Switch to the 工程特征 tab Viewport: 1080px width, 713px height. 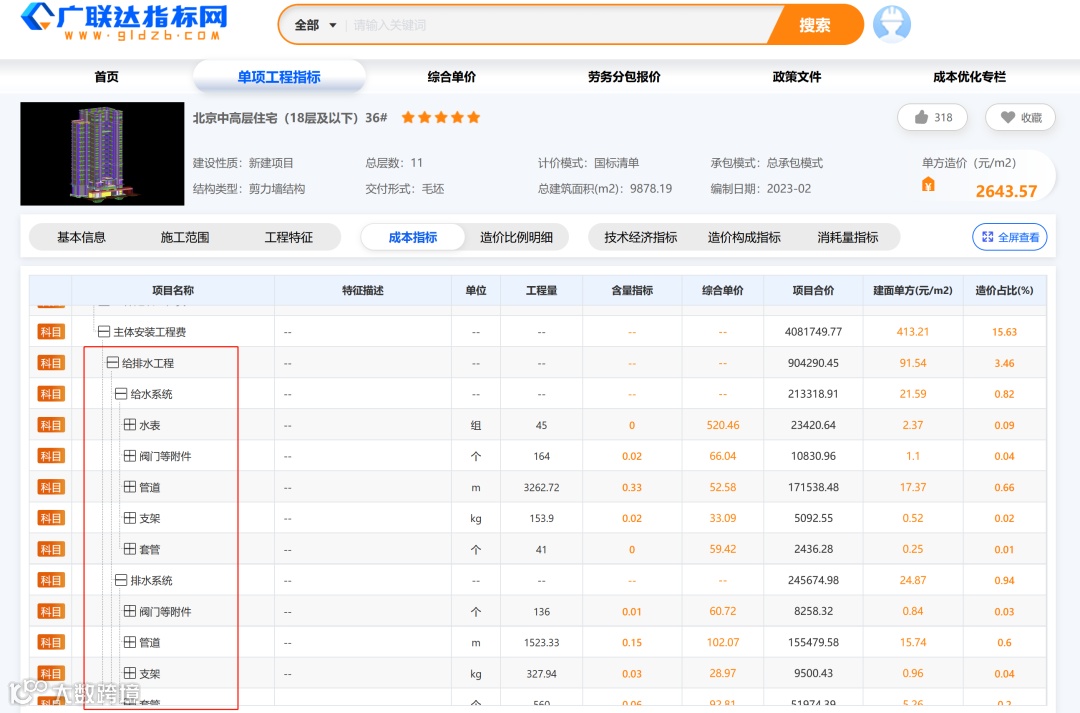(289, 237)
